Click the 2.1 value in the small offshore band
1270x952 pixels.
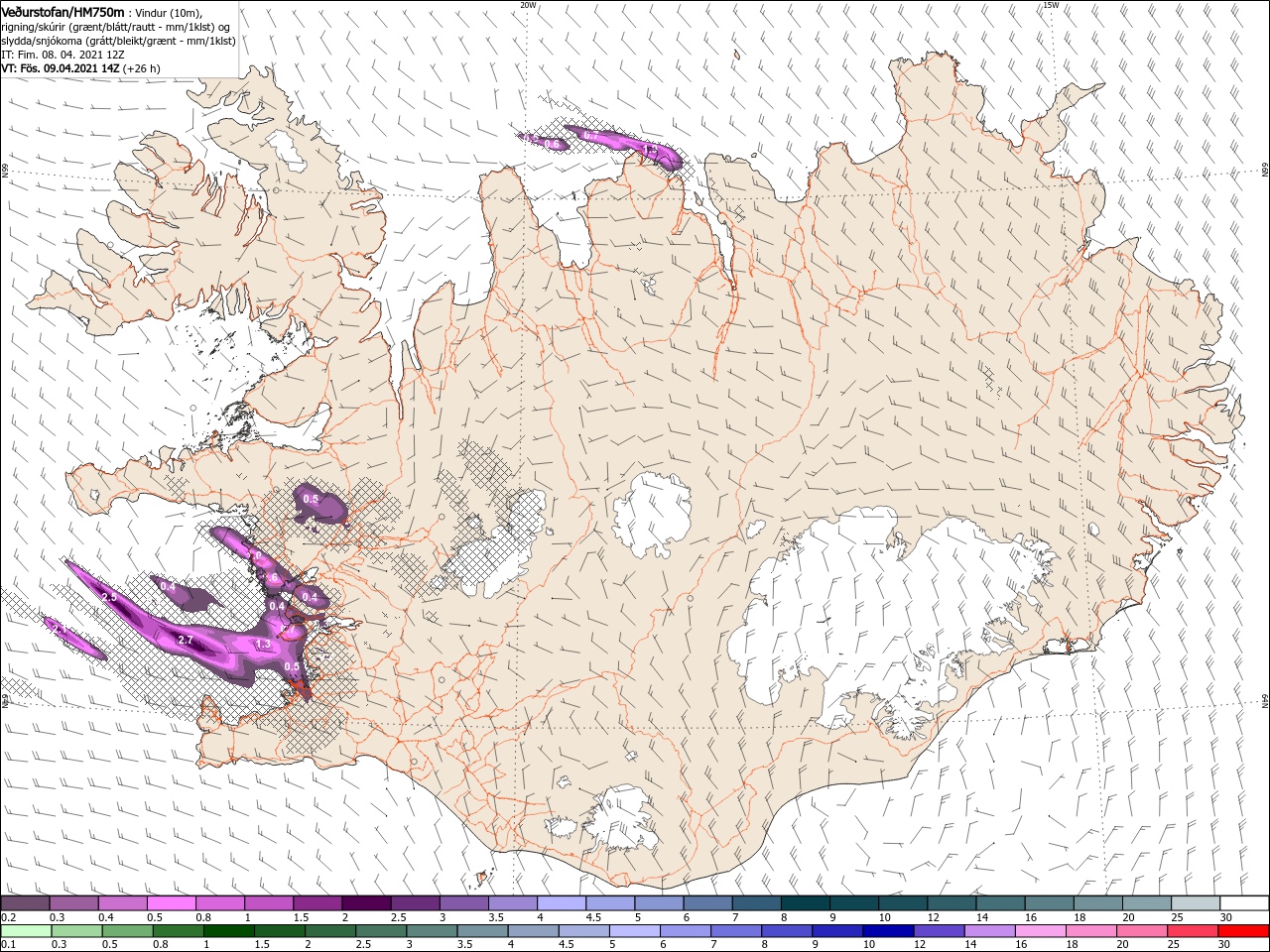tap(59, 629)
